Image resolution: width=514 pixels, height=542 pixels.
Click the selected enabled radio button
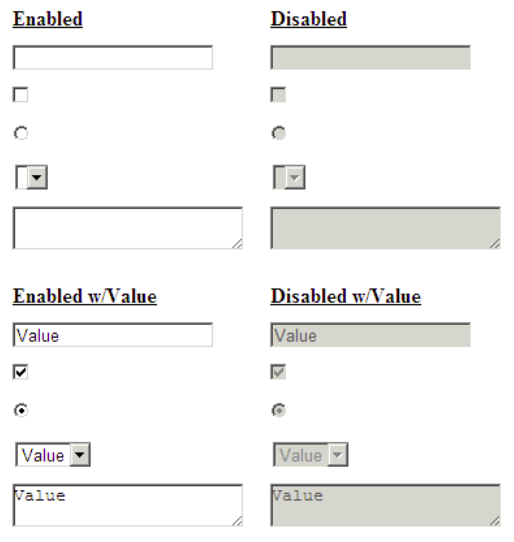coord(21,410)
